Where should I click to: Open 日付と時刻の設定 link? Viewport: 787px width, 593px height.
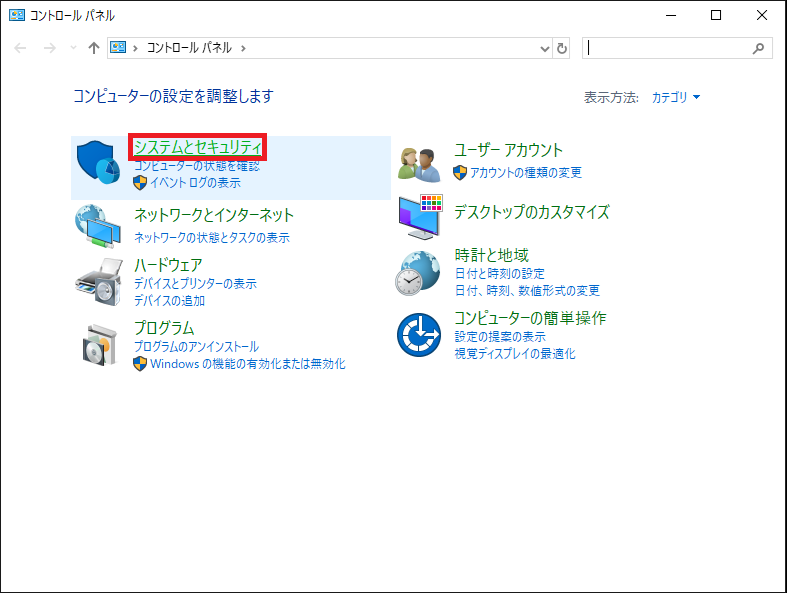click(x=499, y=274)
